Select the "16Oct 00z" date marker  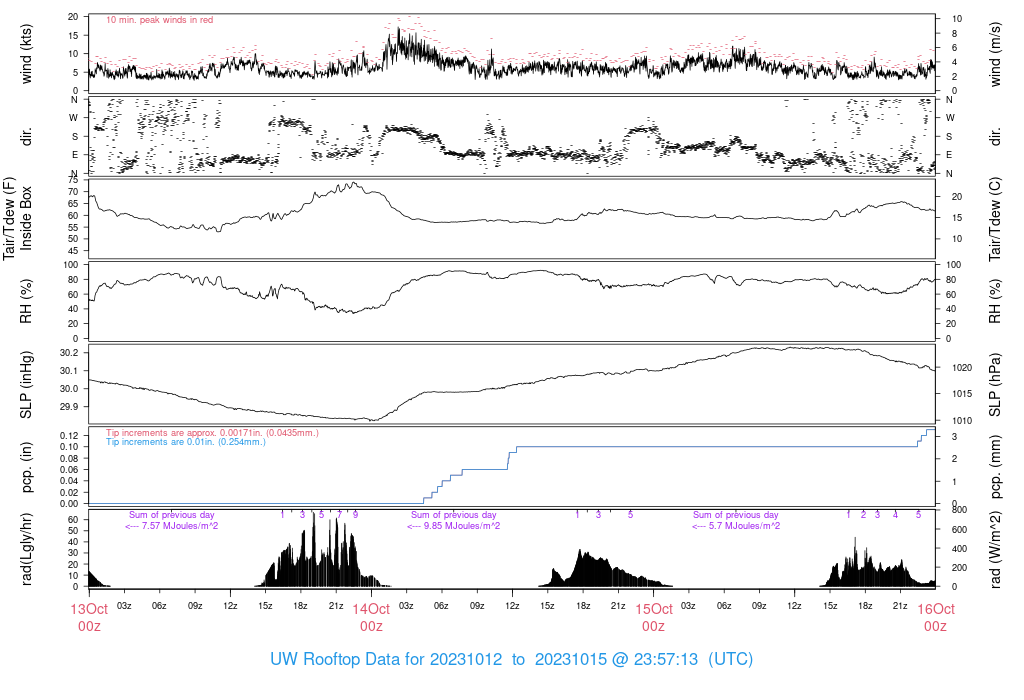(x=935, y=618)
